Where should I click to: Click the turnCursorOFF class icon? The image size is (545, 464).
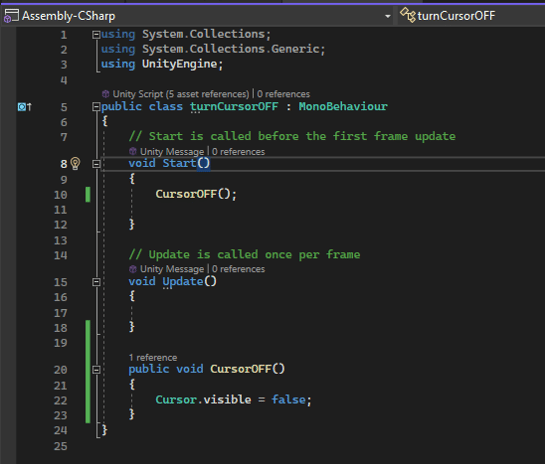pyautogui.click(x=407, y=16)
